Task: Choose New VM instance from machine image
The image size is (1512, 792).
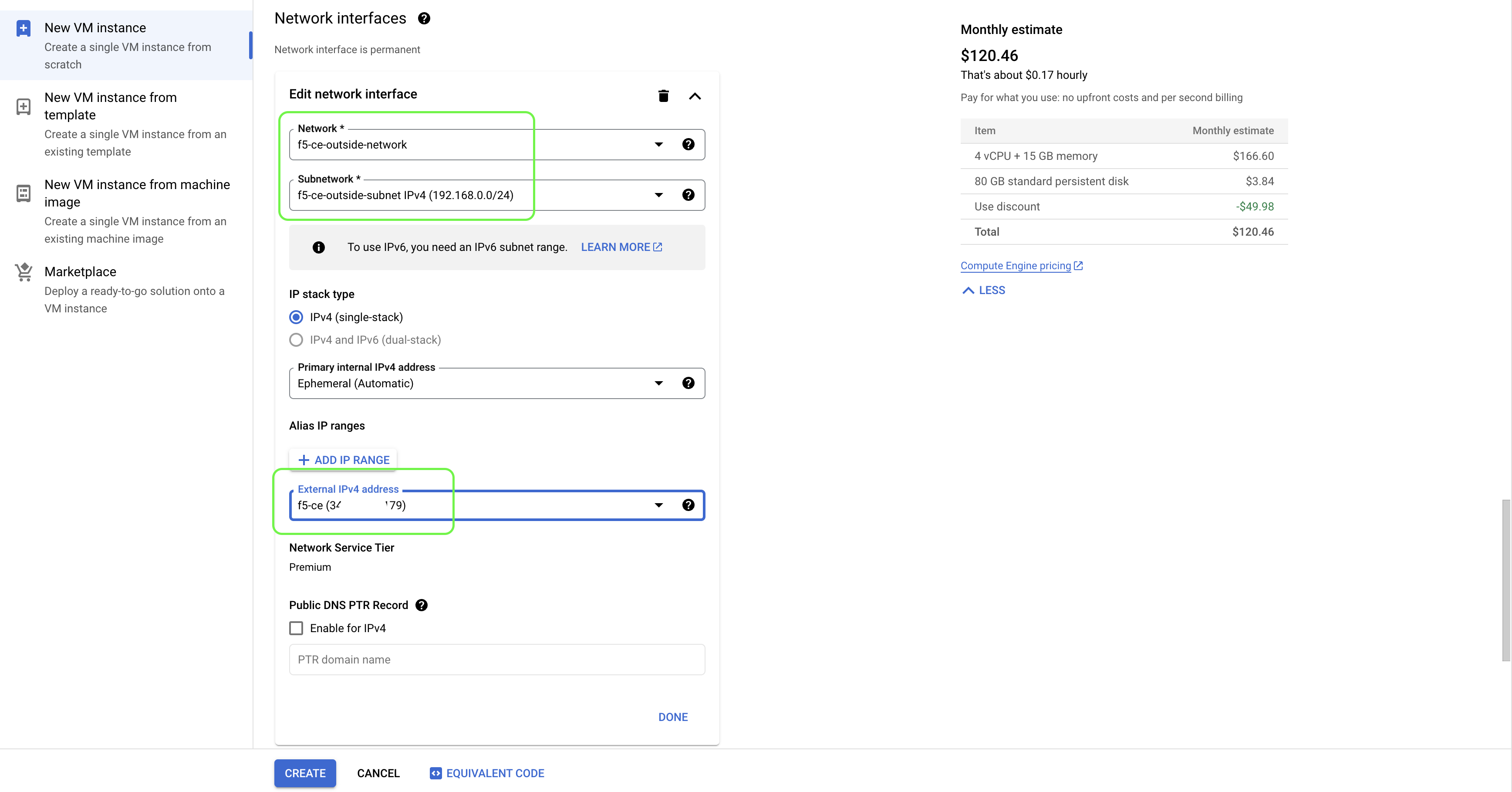Action: coord(137,193)
